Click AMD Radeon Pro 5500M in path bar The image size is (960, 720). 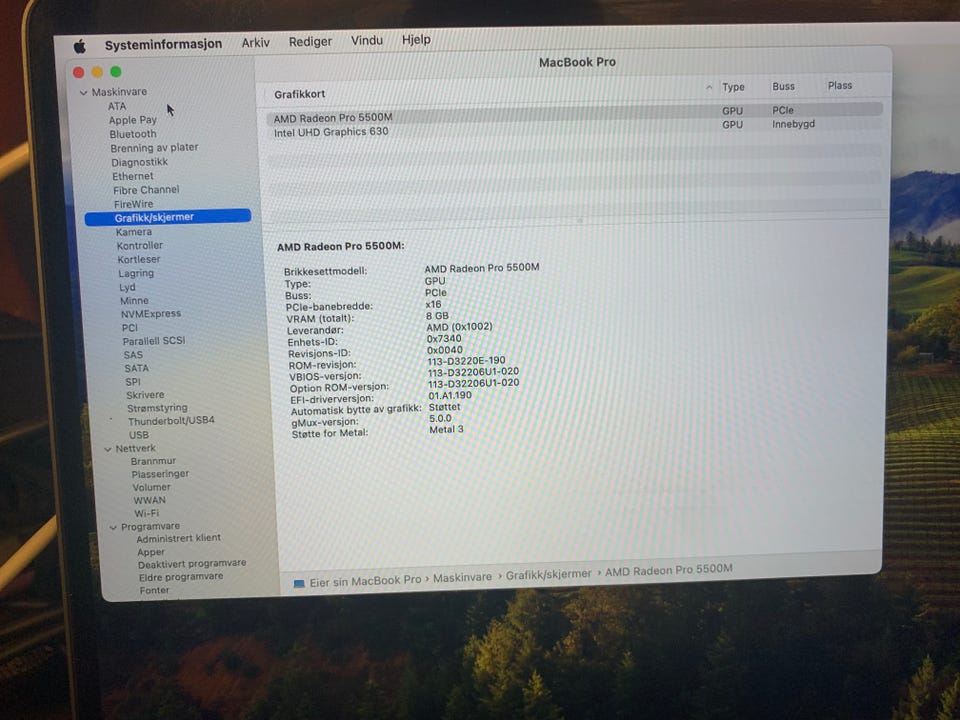[x=669, y=571]
